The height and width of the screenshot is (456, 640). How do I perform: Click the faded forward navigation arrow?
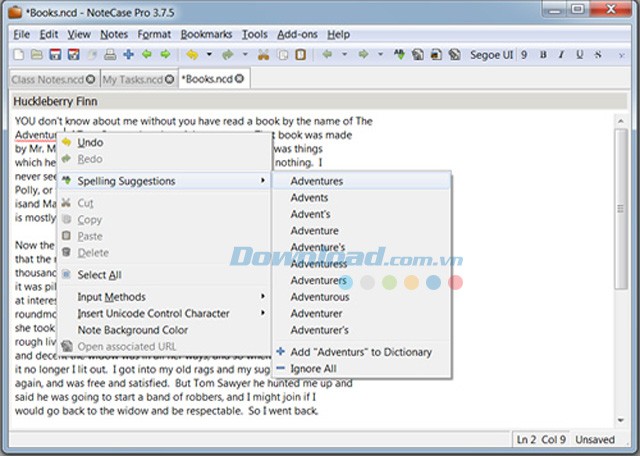[x=363, y=54]
